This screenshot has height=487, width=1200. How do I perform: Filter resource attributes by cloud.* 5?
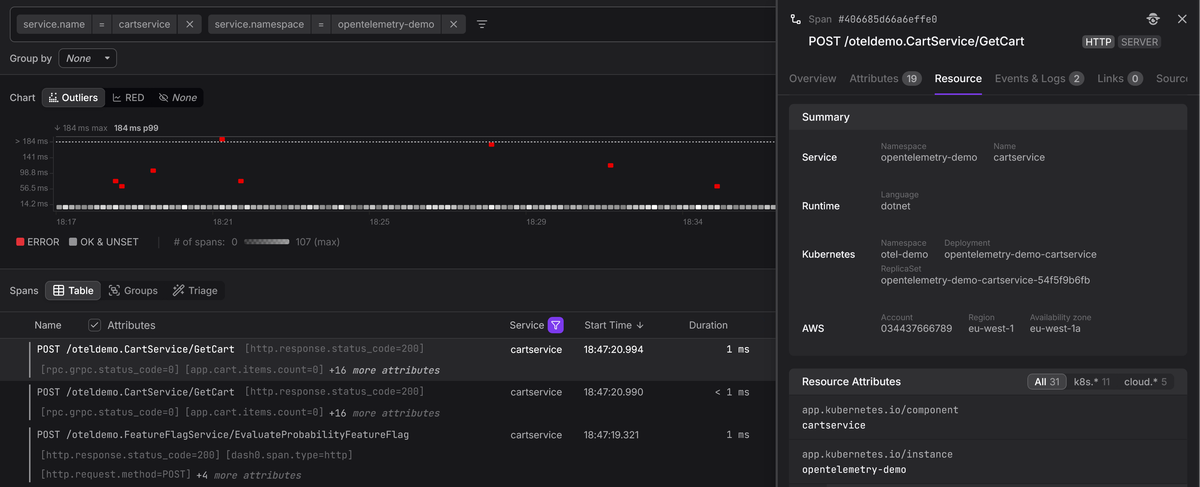[1145, 382]
